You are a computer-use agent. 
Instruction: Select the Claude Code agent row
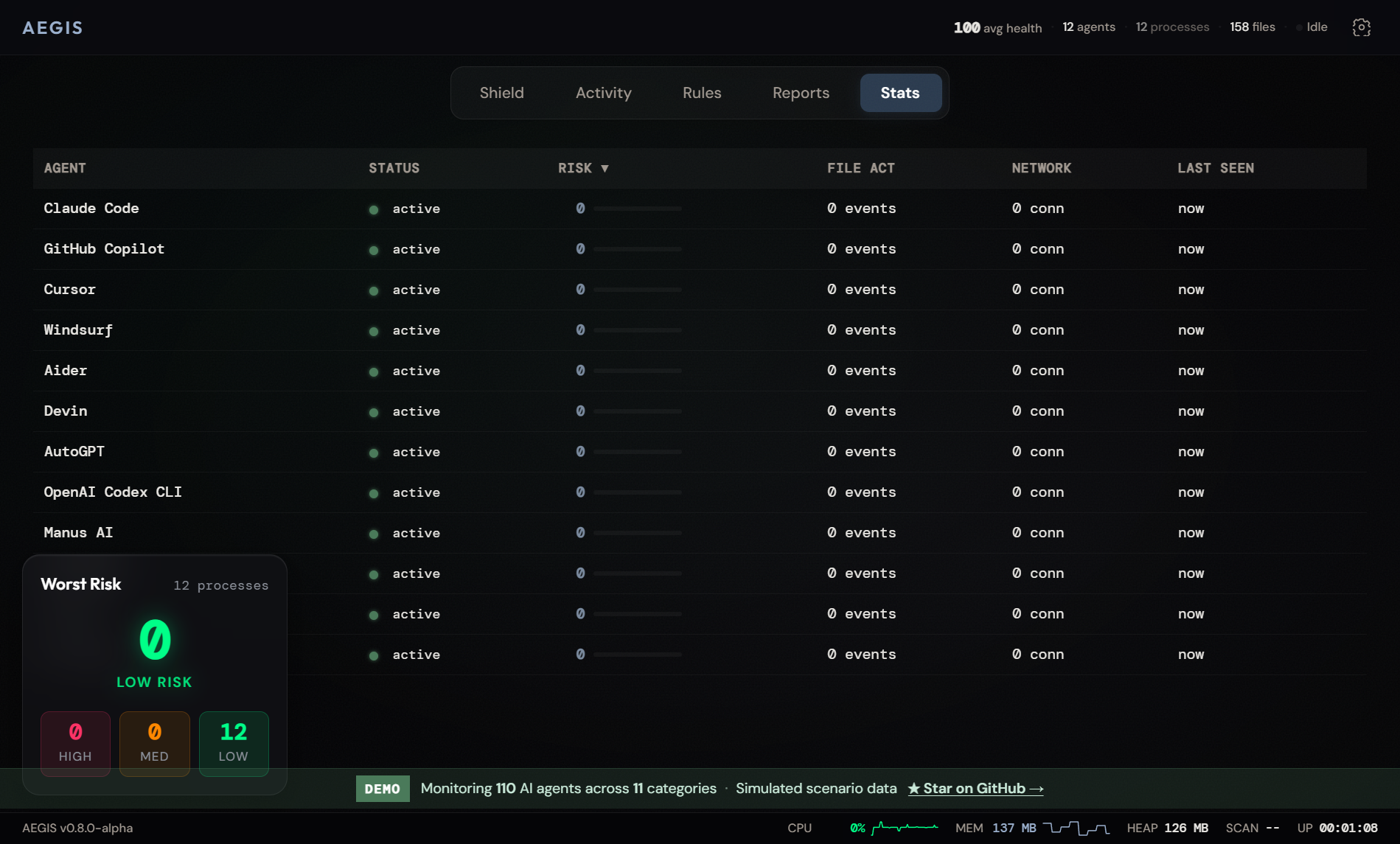click(700, 209)
